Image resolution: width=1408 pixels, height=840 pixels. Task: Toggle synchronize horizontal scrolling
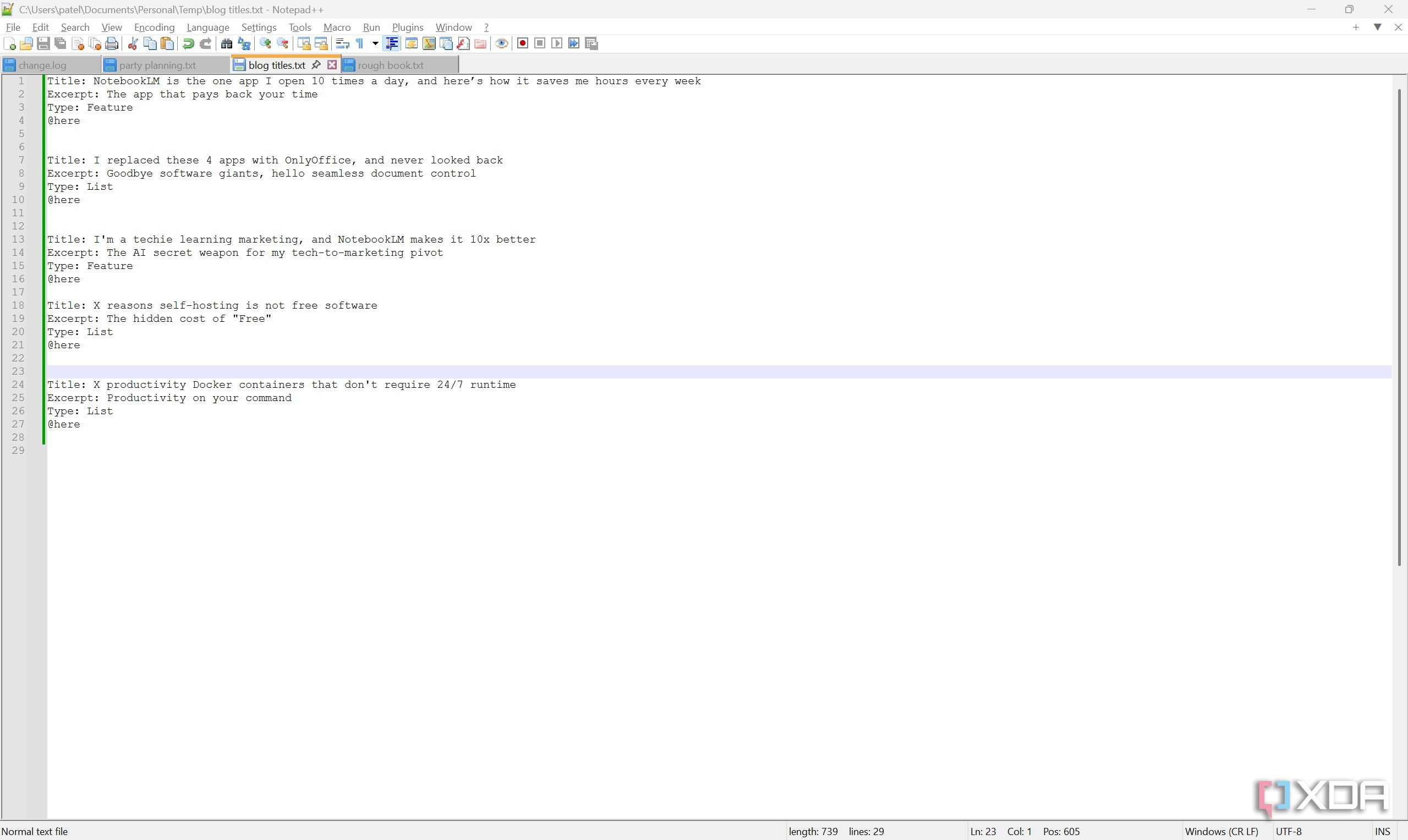[321, 43]
